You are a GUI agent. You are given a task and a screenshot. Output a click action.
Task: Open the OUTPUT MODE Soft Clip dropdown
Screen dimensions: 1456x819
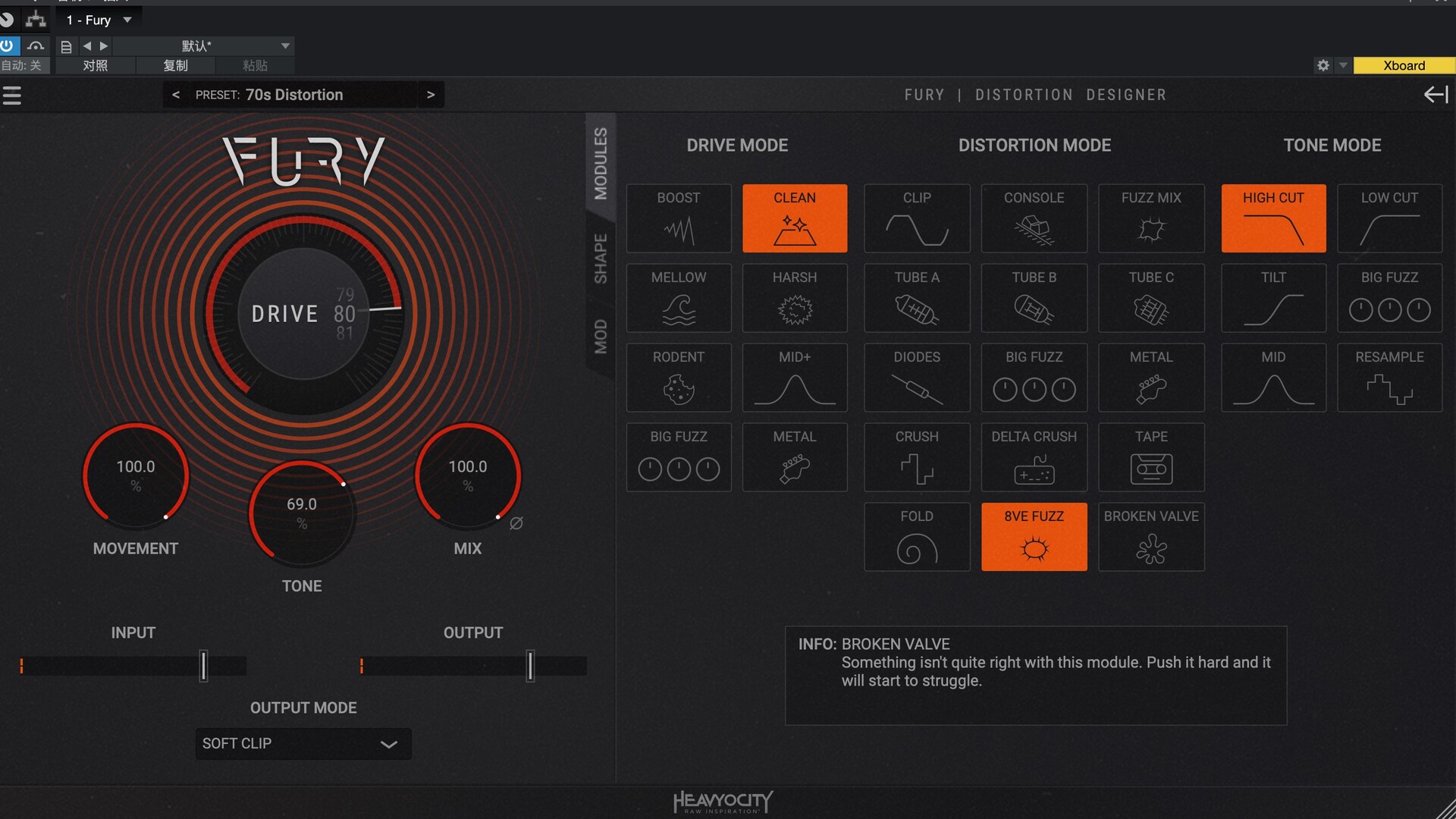click(x=303, y=744)
